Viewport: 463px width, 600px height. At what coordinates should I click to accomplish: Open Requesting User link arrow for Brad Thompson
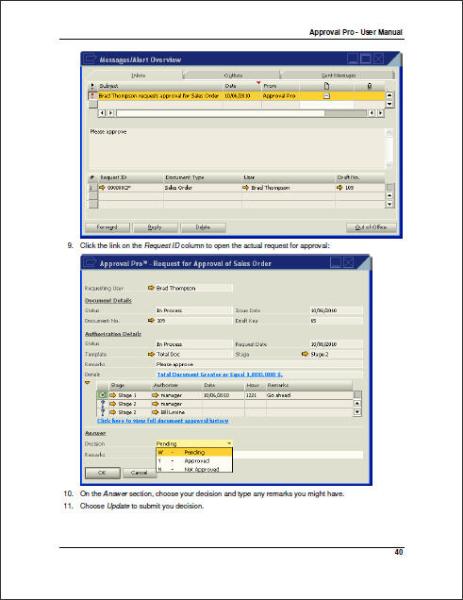151,288
